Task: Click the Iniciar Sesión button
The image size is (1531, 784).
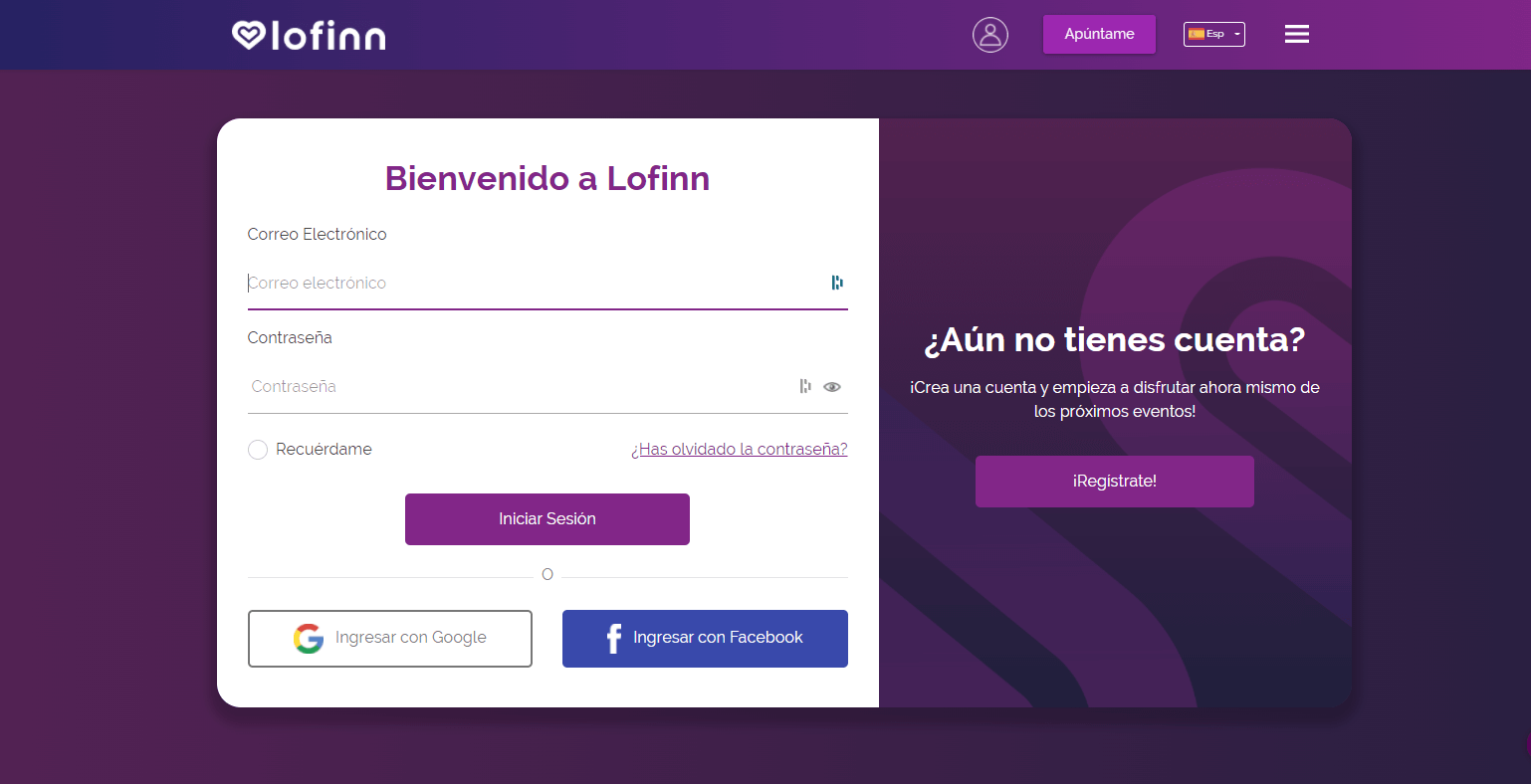Action: tap(547, 519)
